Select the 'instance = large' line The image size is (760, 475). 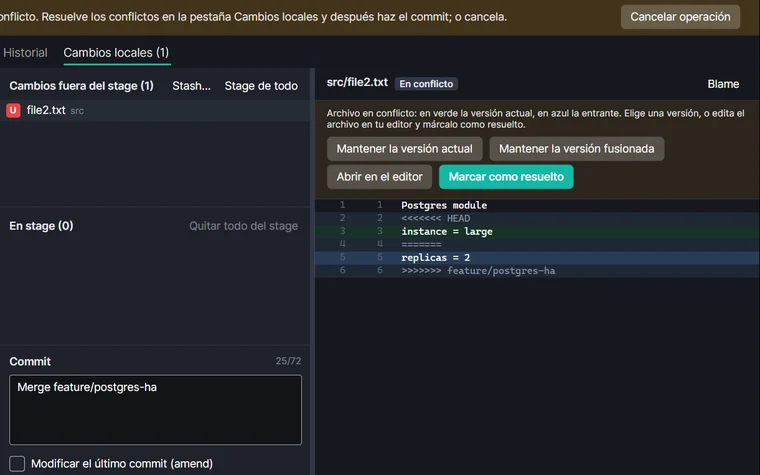(x=537, y=231)
